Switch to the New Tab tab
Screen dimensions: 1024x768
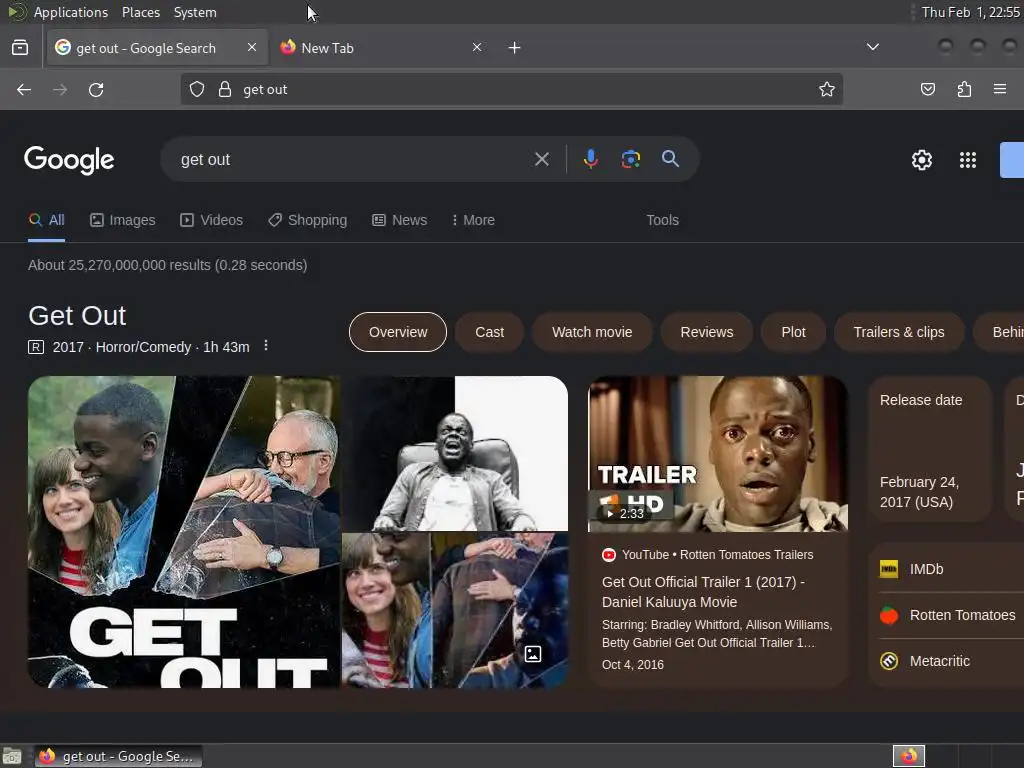(381, 48)
